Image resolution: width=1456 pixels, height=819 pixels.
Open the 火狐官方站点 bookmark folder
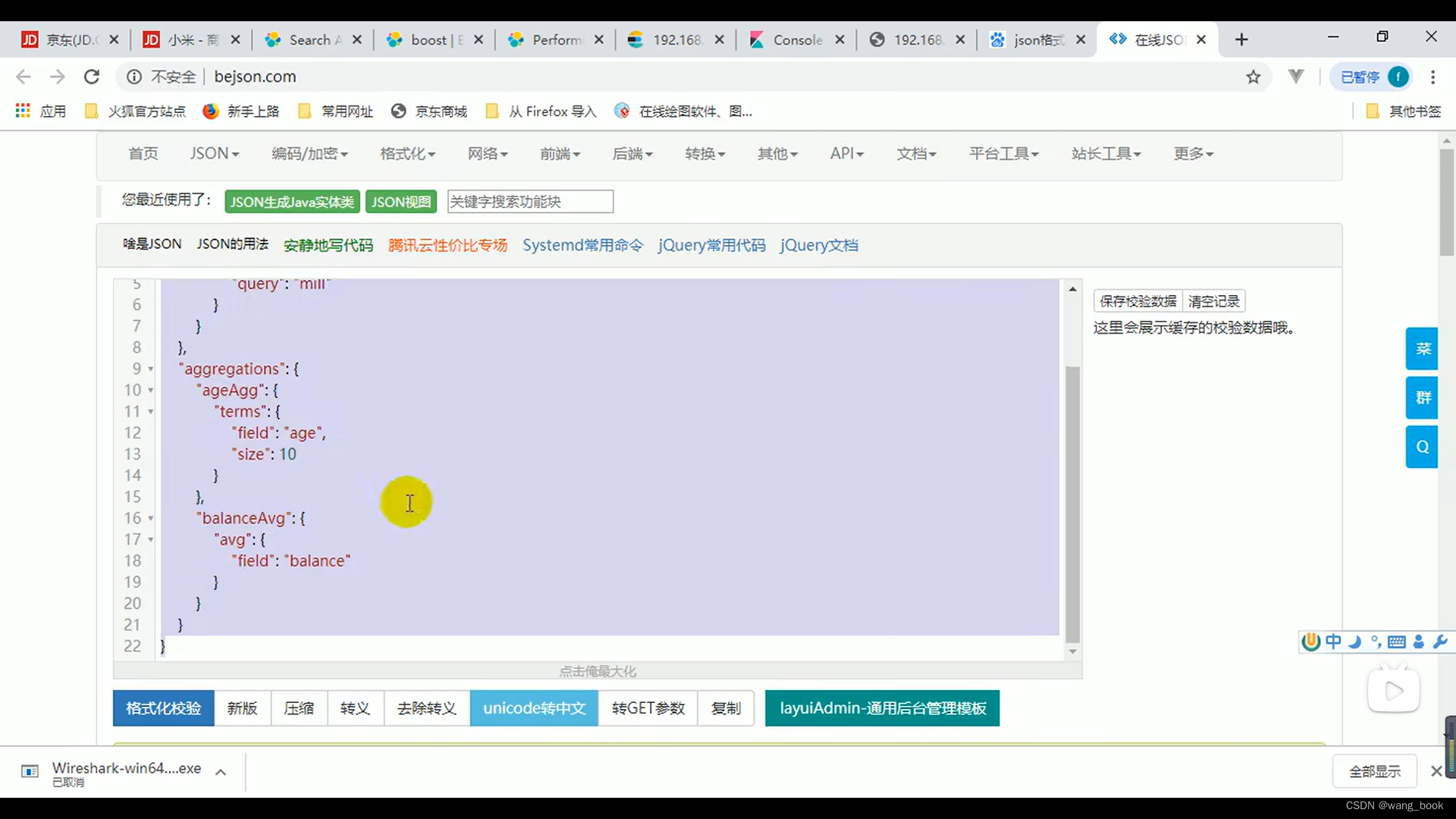(135, 111)
